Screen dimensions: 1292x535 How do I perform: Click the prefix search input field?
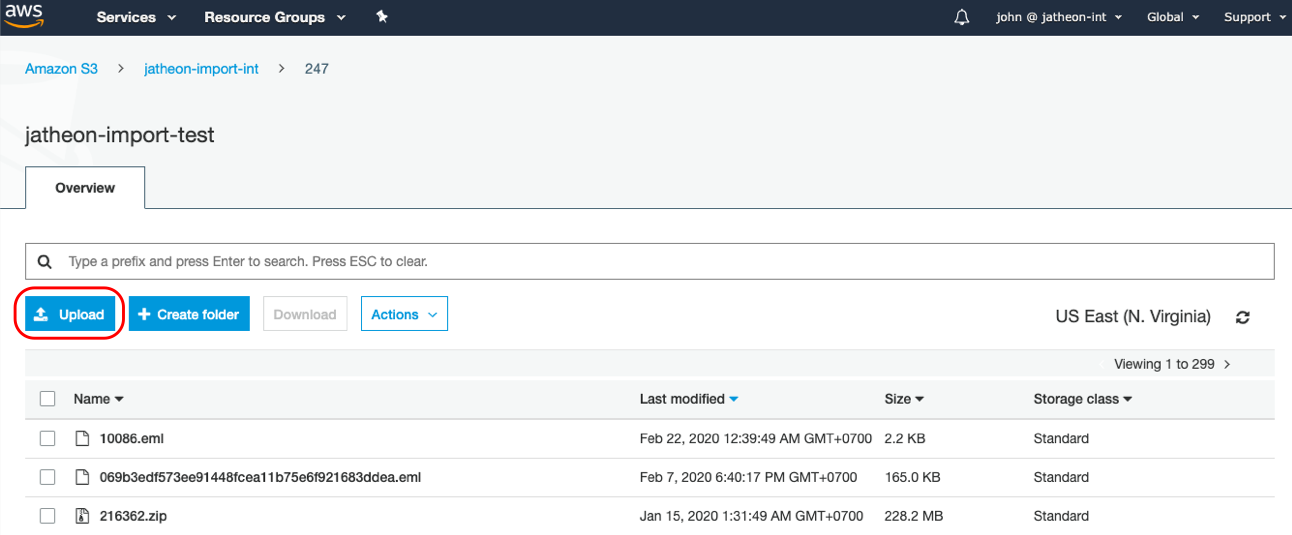point(660,261)
